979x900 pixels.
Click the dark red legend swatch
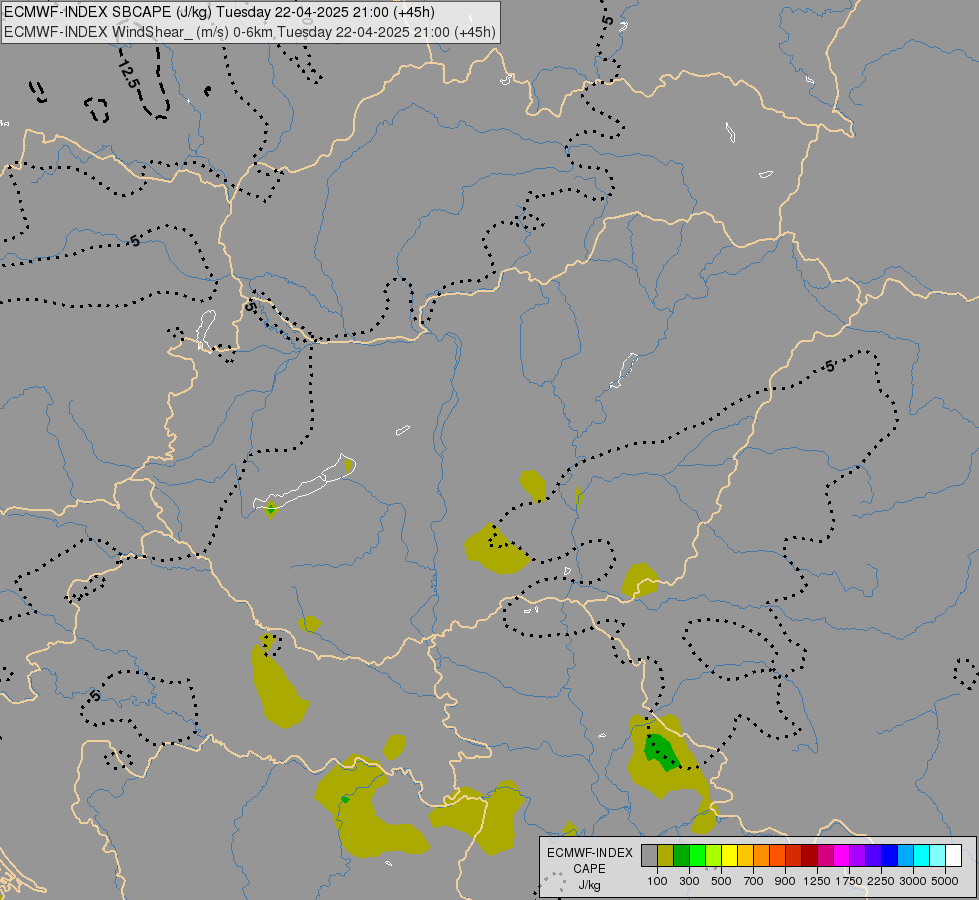pyautogui.click(x=809, y=856)
